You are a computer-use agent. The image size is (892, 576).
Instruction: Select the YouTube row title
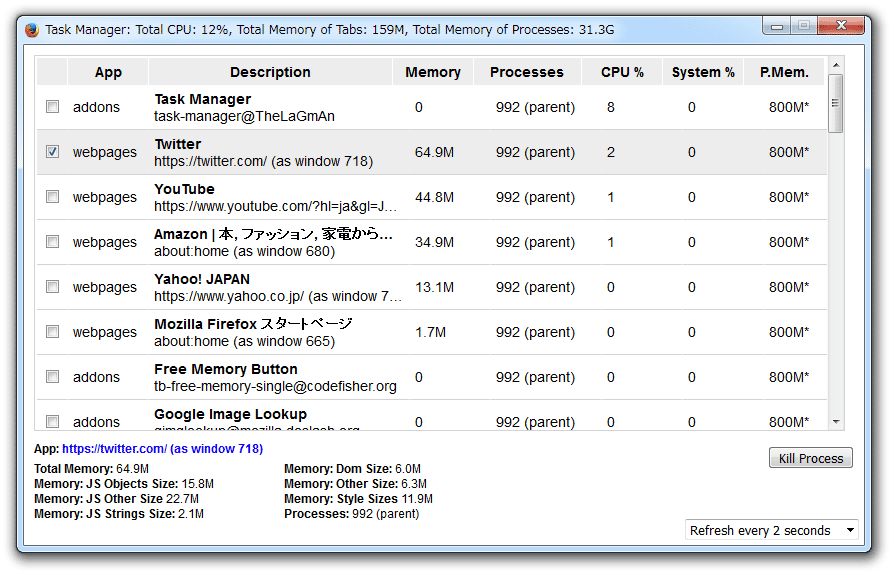(184, 189)
